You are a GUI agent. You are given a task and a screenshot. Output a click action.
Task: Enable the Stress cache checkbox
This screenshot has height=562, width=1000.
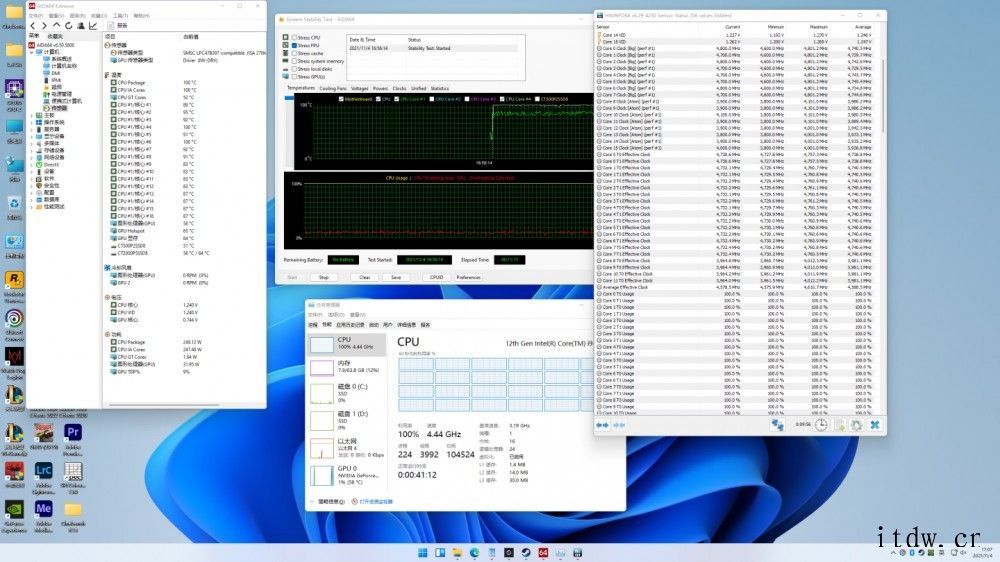coord(295,53)
